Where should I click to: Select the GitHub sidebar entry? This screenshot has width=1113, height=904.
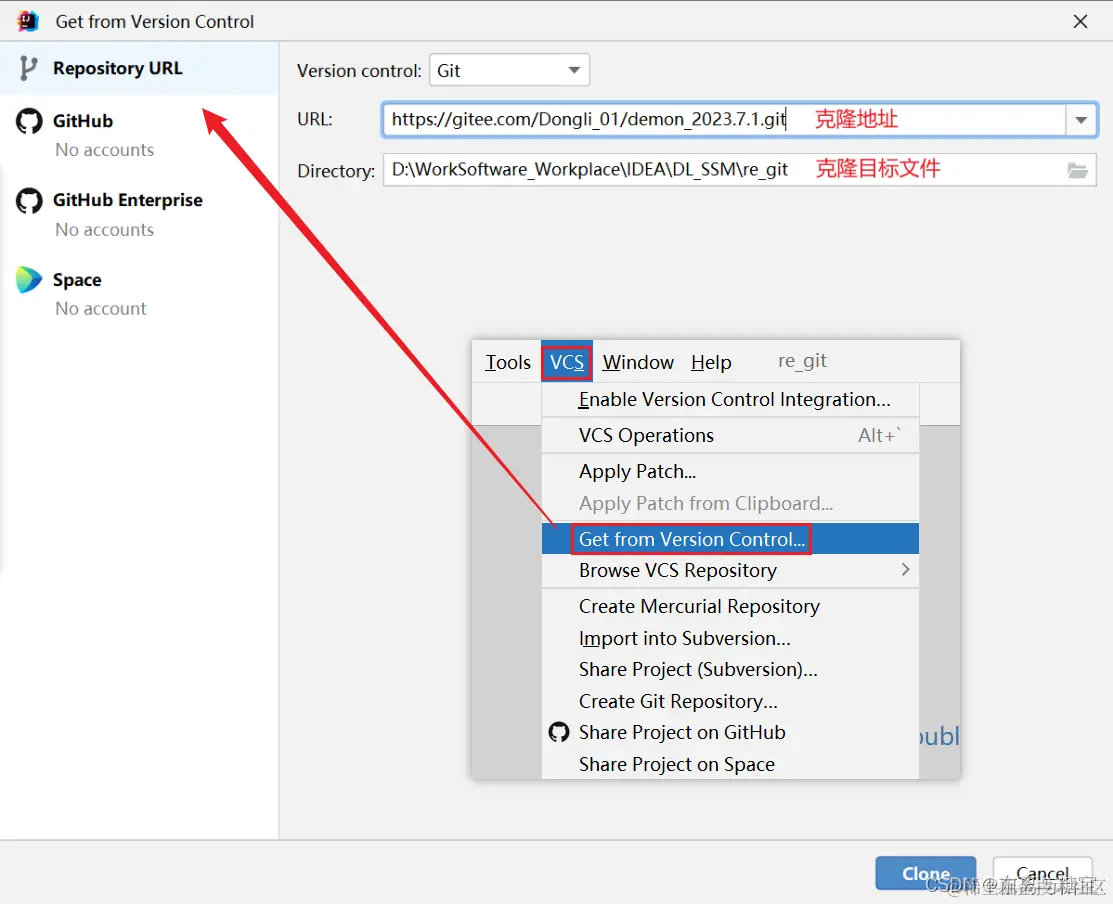[139, 134]
